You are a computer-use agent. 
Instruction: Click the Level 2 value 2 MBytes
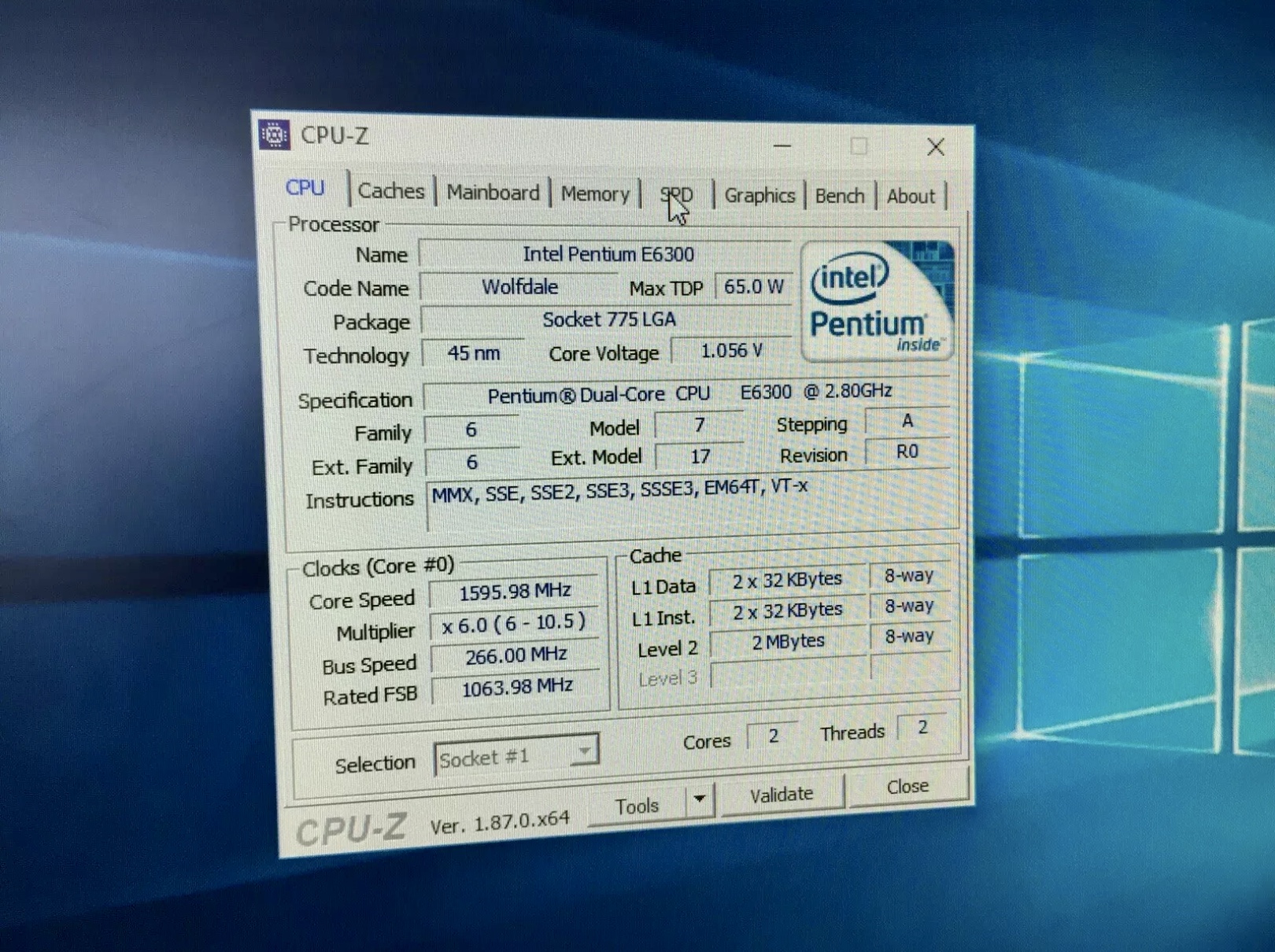789,642
